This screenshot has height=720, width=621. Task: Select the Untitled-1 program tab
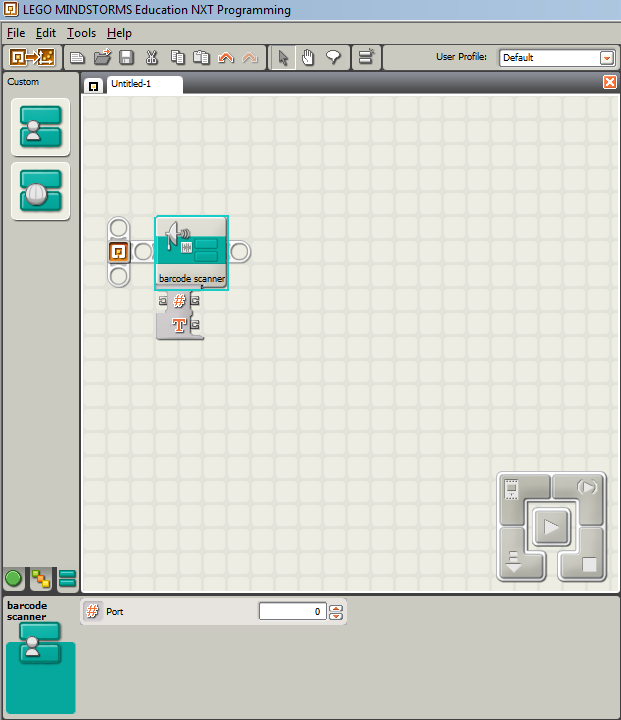[x=145, y=84]
